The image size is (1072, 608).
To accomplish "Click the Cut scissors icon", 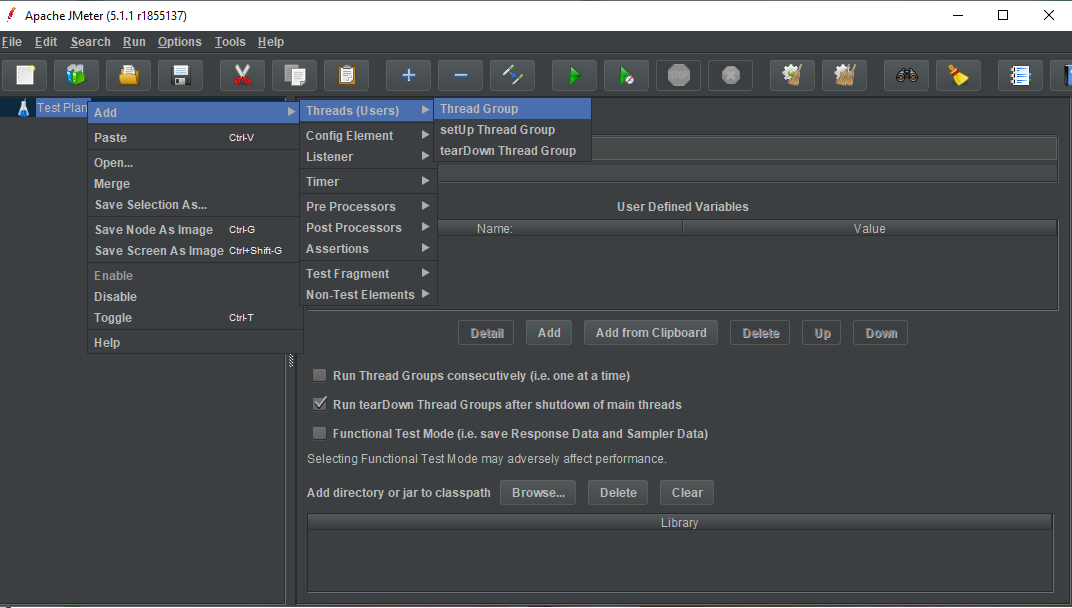I will (242, 75).
